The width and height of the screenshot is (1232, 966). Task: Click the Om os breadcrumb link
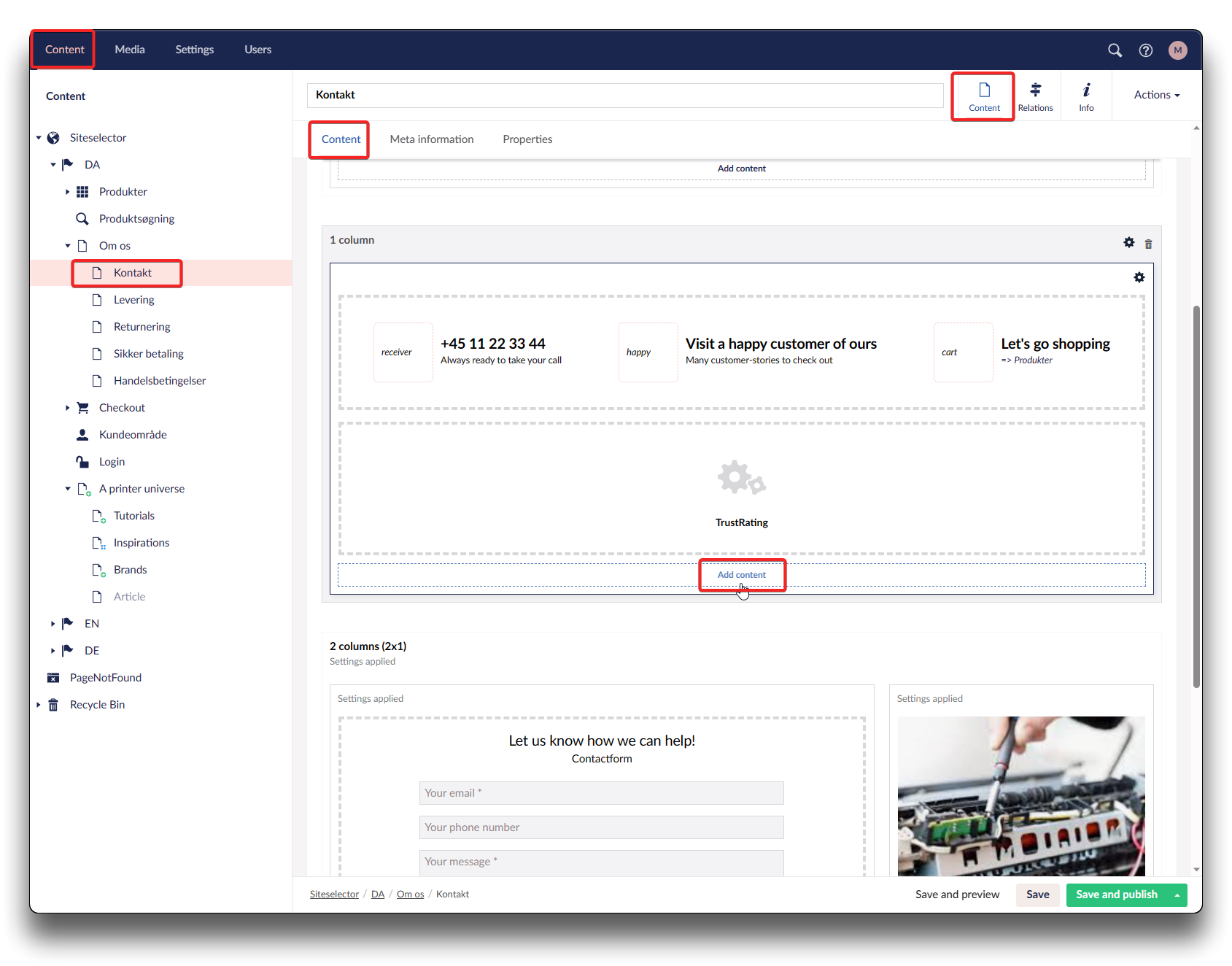[x=410, y=894]
